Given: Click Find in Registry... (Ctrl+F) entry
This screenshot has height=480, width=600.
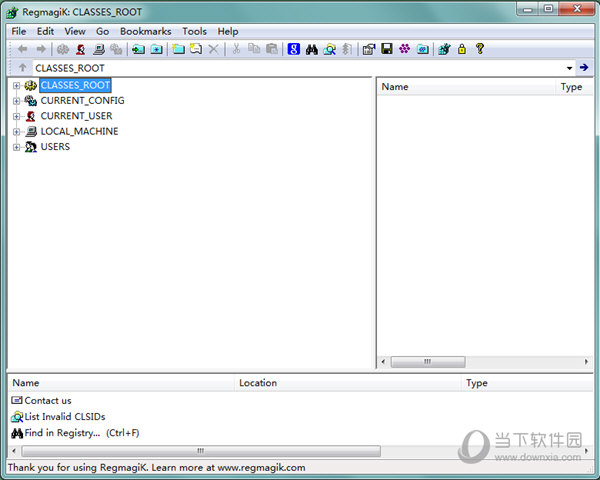Looking at the screenshot, I should [x=75, y=433].
